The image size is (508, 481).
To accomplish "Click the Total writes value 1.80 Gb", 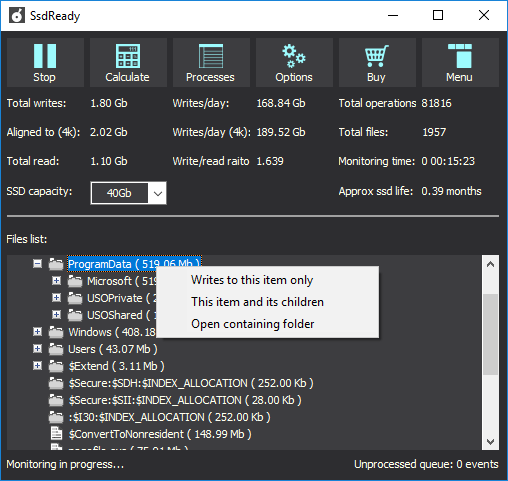I will click(x=109, y=103).
